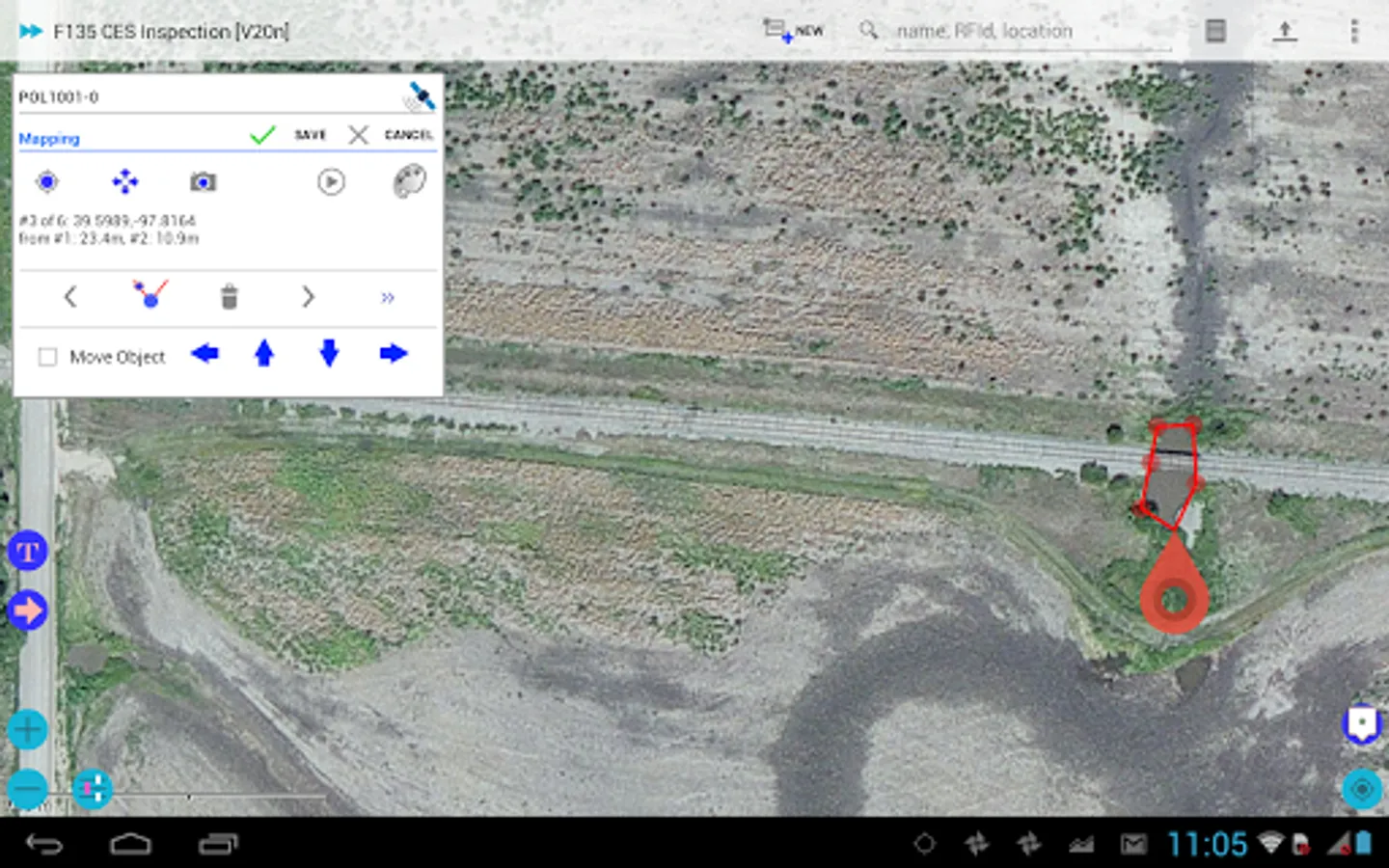The width and height of the screenshot is (1389, 868).
Task: Tap the Wi-Fi status icon
Action: tap(1270, 844)
